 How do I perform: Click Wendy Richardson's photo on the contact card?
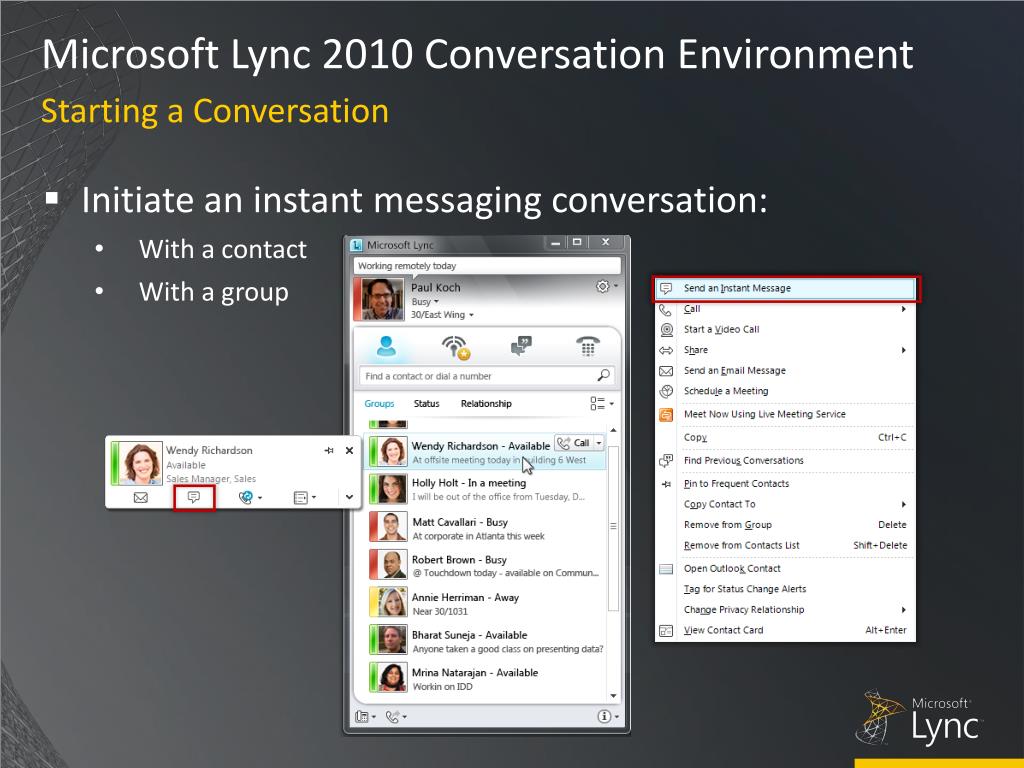pos(140,463)
